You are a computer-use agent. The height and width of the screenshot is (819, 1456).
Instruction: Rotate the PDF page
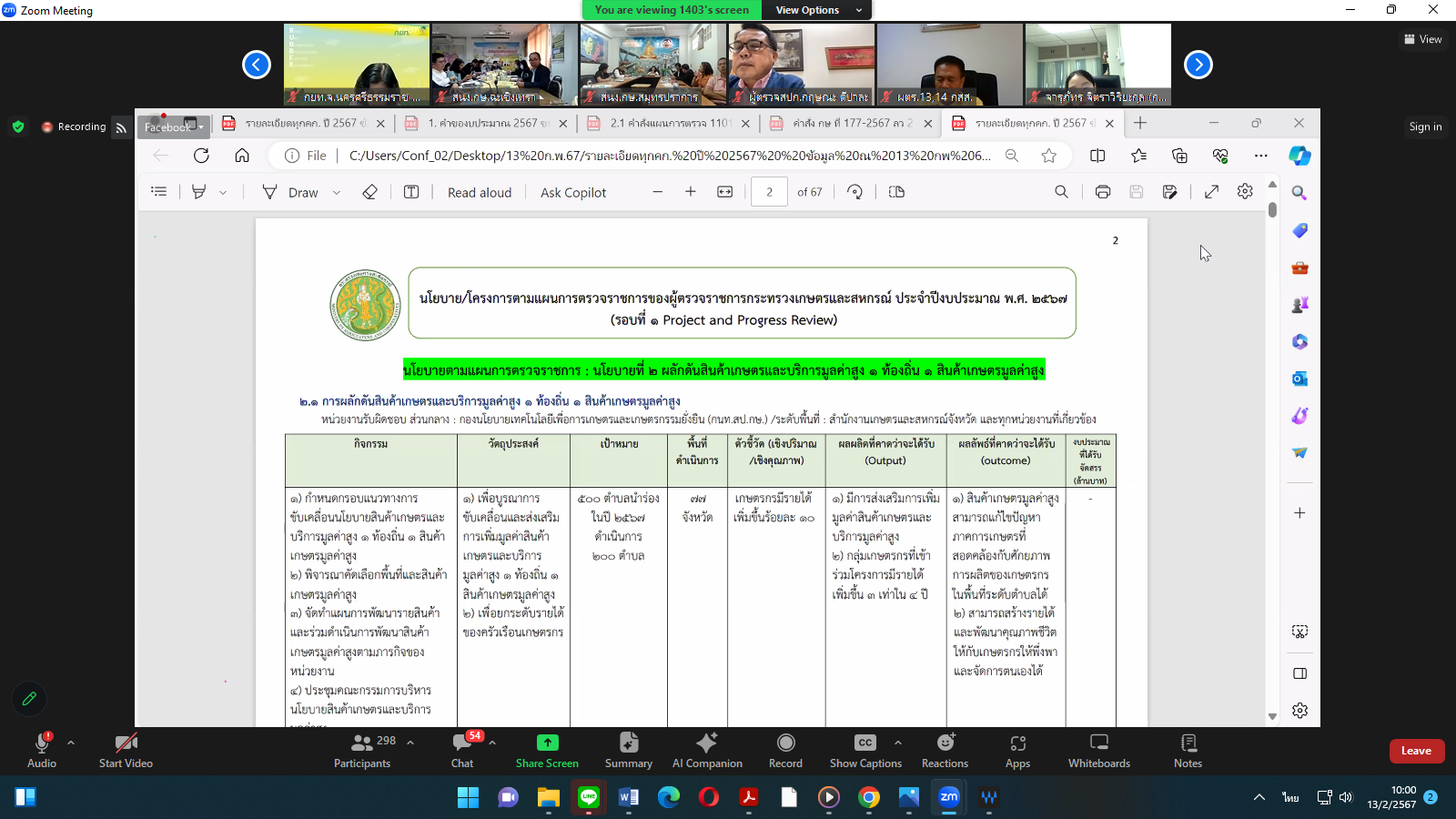point(854,192)
